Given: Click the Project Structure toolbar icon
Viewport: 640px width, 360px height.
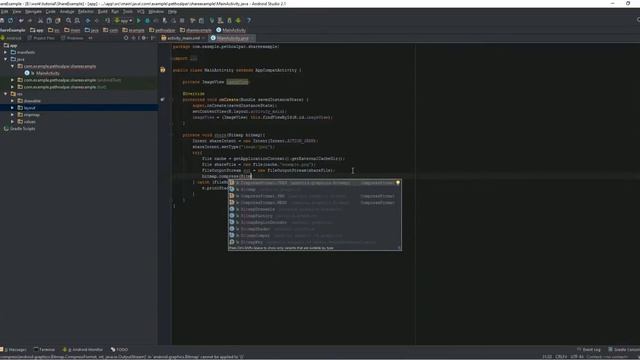Looking at the screenshot, I should (201, 20).
